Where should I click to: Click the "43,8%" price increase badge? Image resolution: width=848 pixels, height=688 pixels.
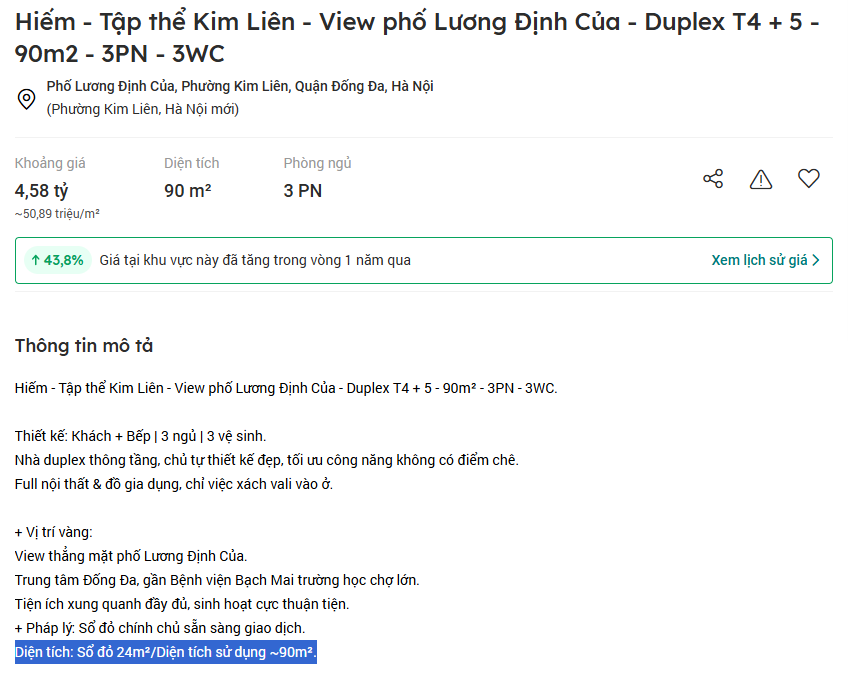[56, 260]
